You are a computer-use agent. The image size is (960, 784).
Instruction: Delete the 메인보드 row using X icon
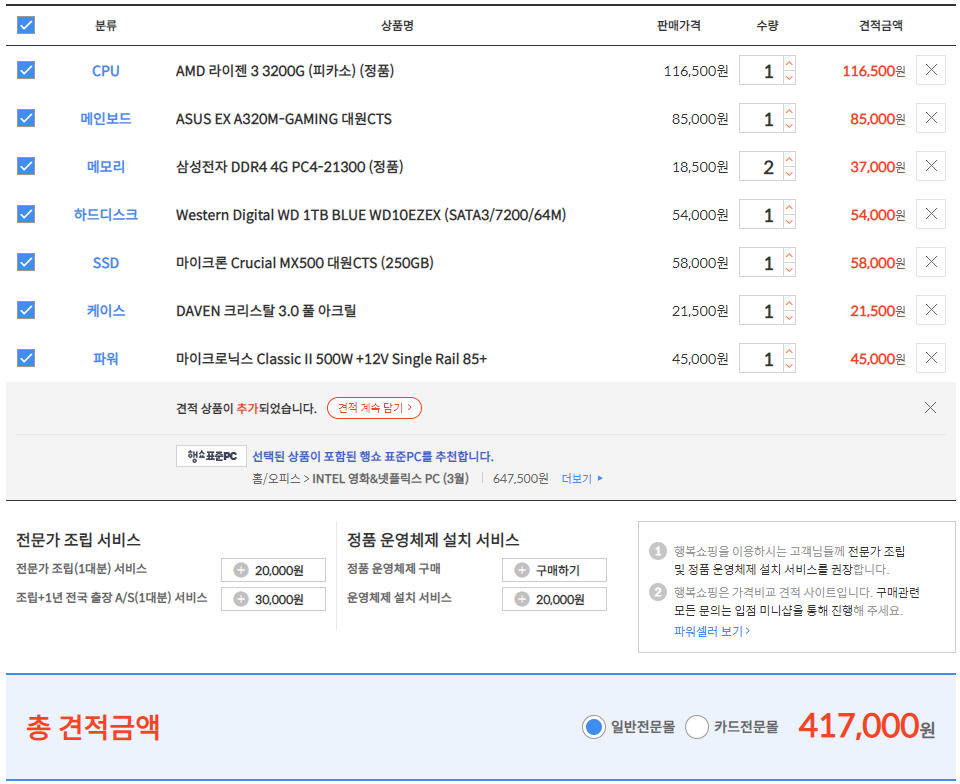point(931,119)
